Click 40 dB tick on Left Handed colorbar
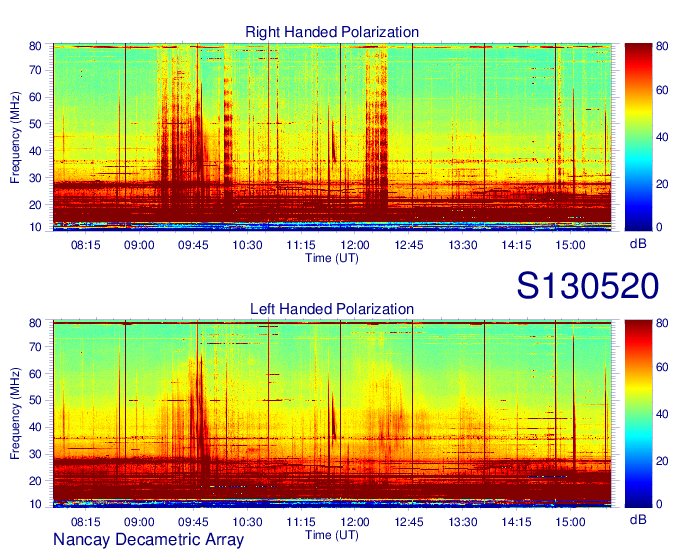The width and height of the screenshot is (680, 552). coord(662,414)
